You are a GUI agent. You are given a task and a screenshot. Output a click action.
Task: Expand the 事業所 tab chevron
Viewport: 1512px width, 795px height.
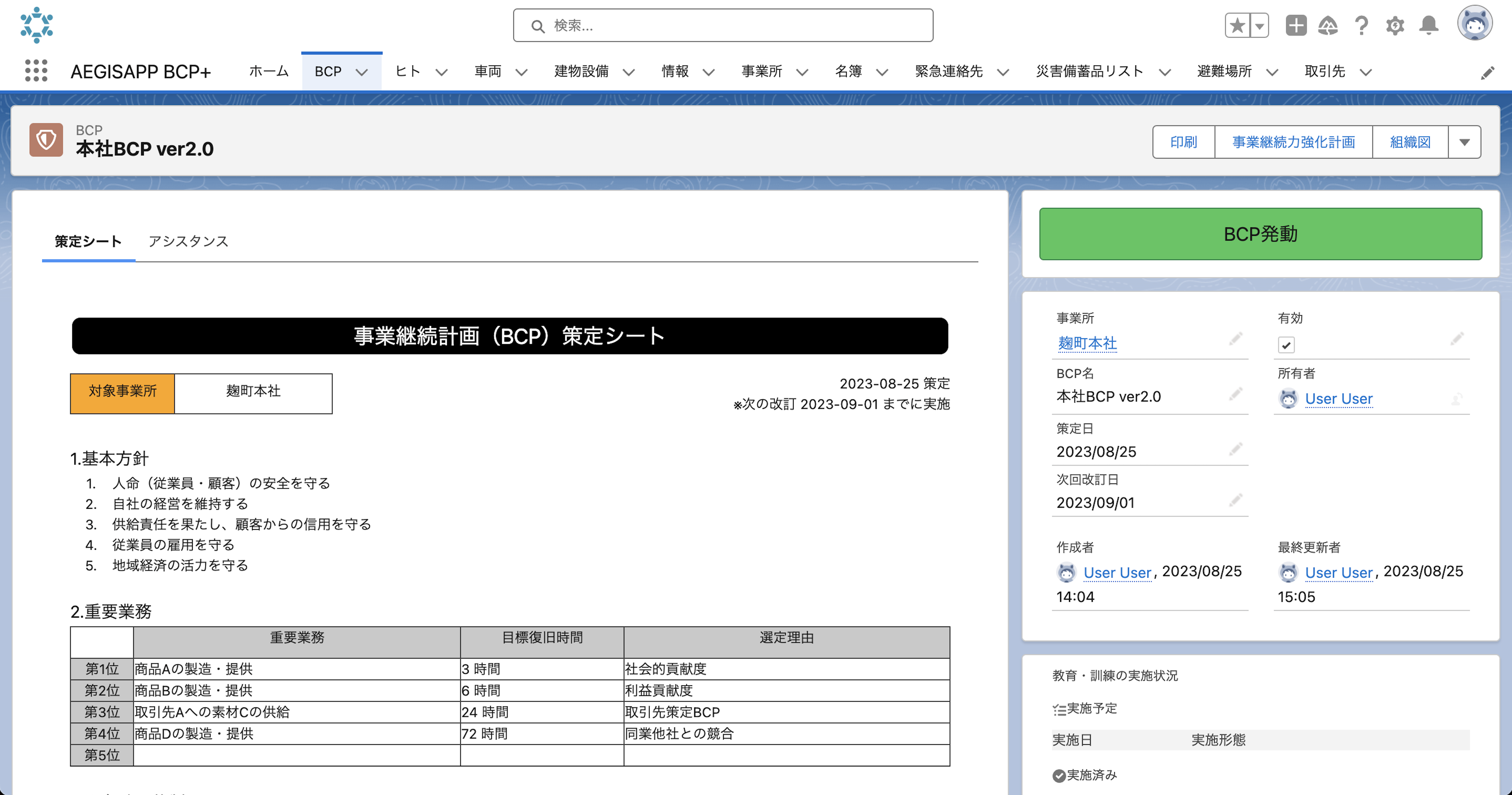pyautogui.click(x=802, y=72)
